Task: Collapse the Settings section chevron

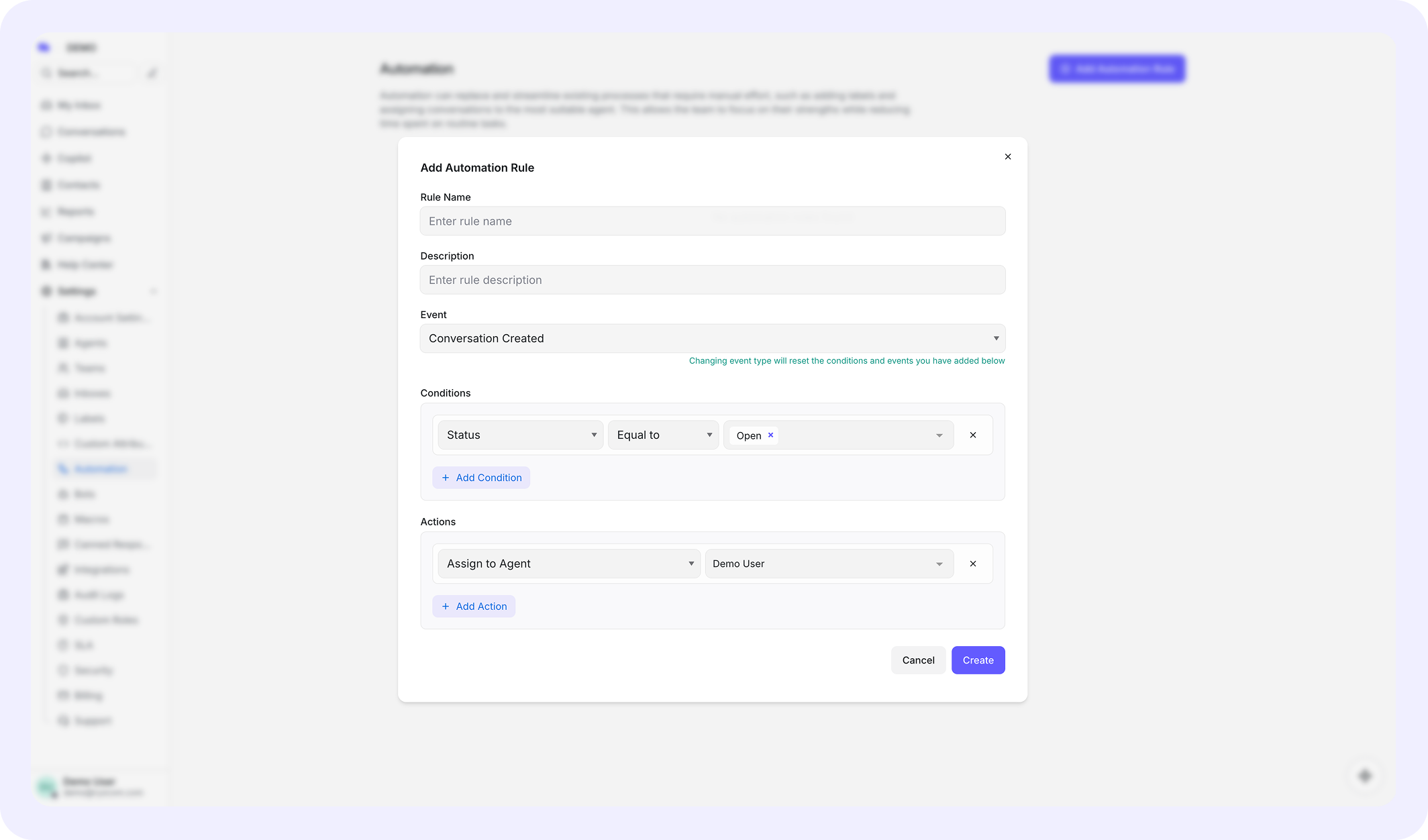Action: pyautogui.click(x=154, y=291)
